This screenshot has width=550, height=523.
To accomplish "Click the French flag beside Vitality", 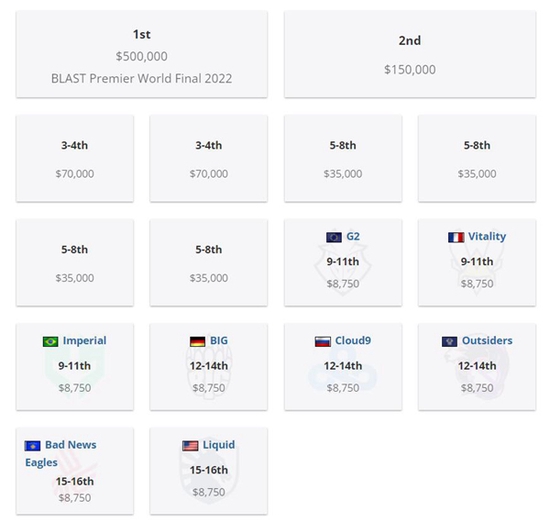I will pos(456,237).
